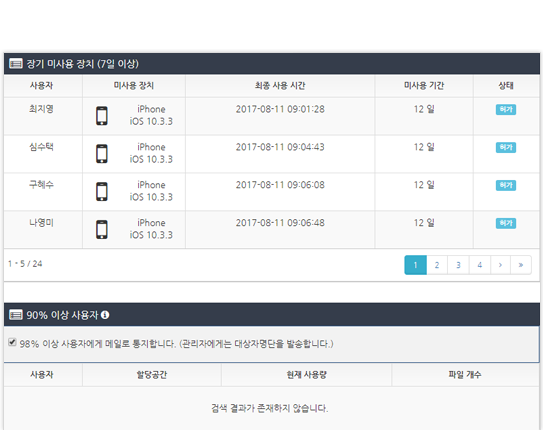Open the info icon next to 90% 이상 사용자

click(x=105, y=315)
